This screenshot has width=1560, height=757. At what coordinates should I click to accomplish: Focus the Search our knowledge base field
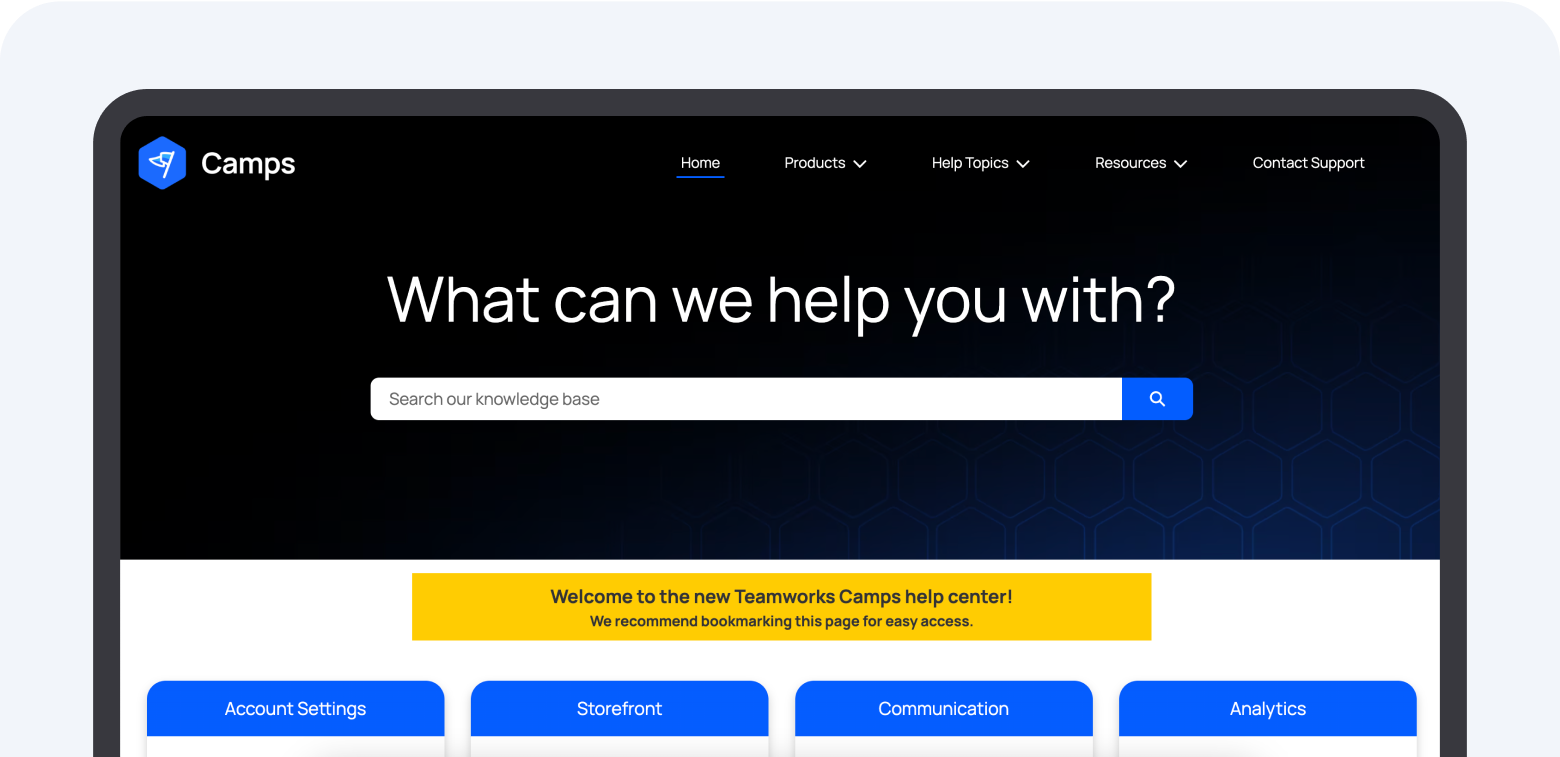click(x=745, y=399)
